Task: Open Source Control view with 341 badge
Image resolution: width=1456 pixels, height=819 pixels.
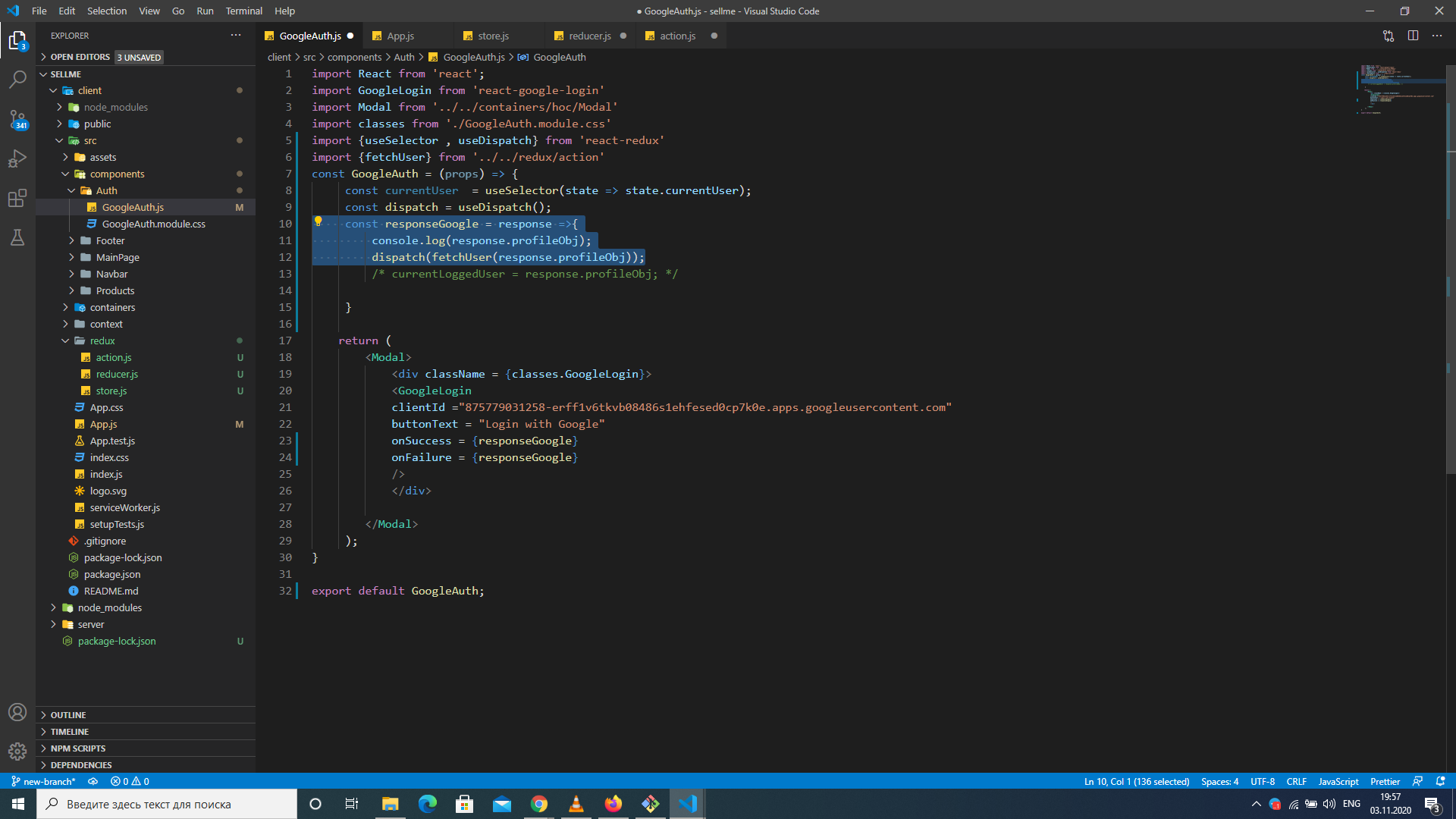Action: [x=17, y=119]
